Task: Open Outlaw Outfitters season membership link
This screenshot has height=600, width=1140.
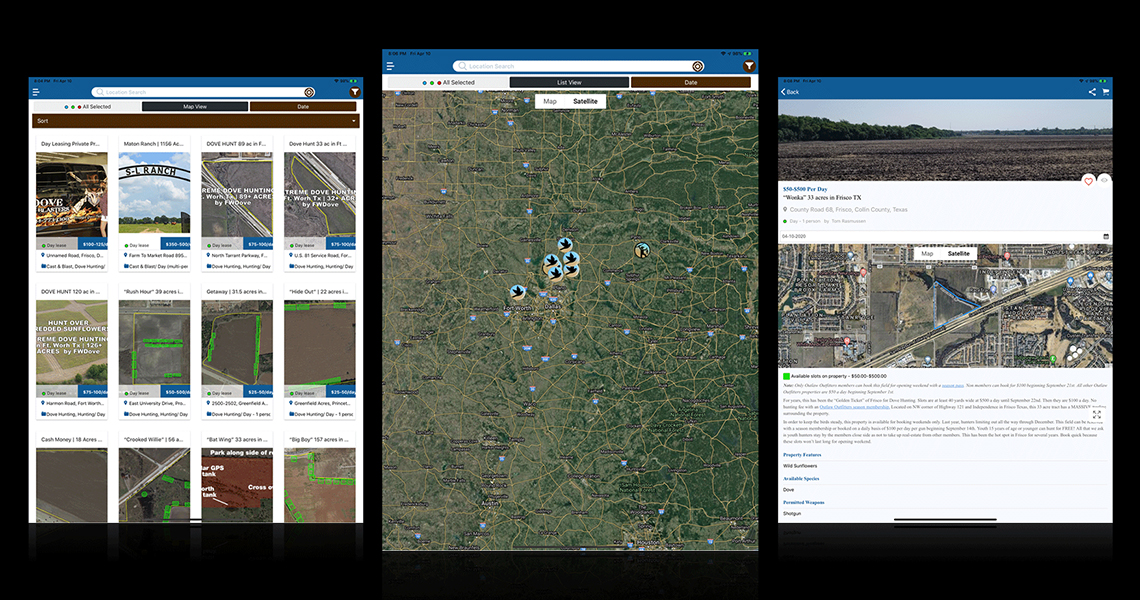Action: [854, 407]
